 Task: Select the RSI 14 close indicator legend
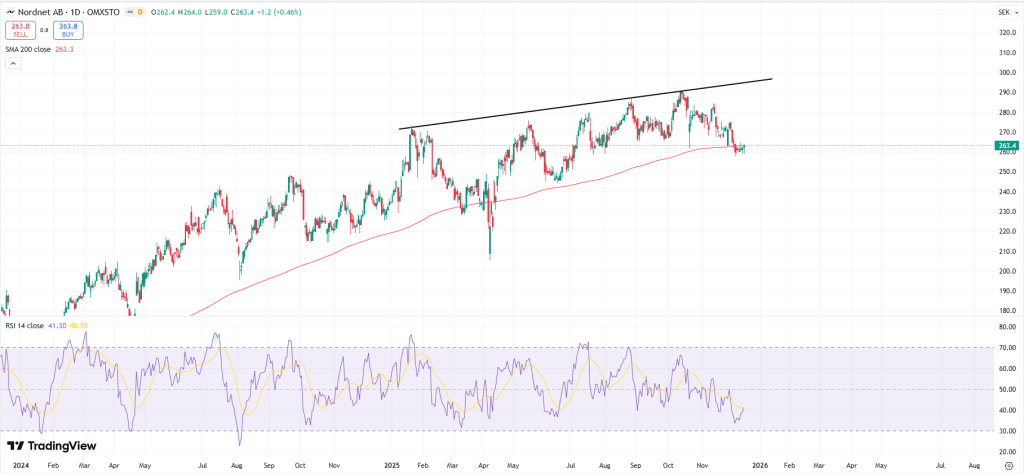coord(25,325)
